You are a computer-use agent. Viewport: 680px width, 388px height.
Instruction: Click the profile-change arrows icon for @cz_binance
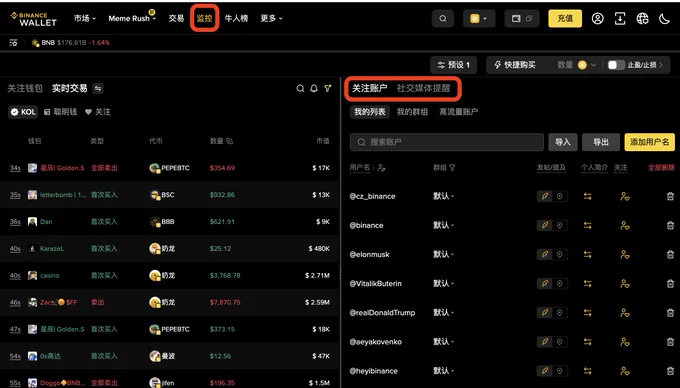[x=588, y=196]
